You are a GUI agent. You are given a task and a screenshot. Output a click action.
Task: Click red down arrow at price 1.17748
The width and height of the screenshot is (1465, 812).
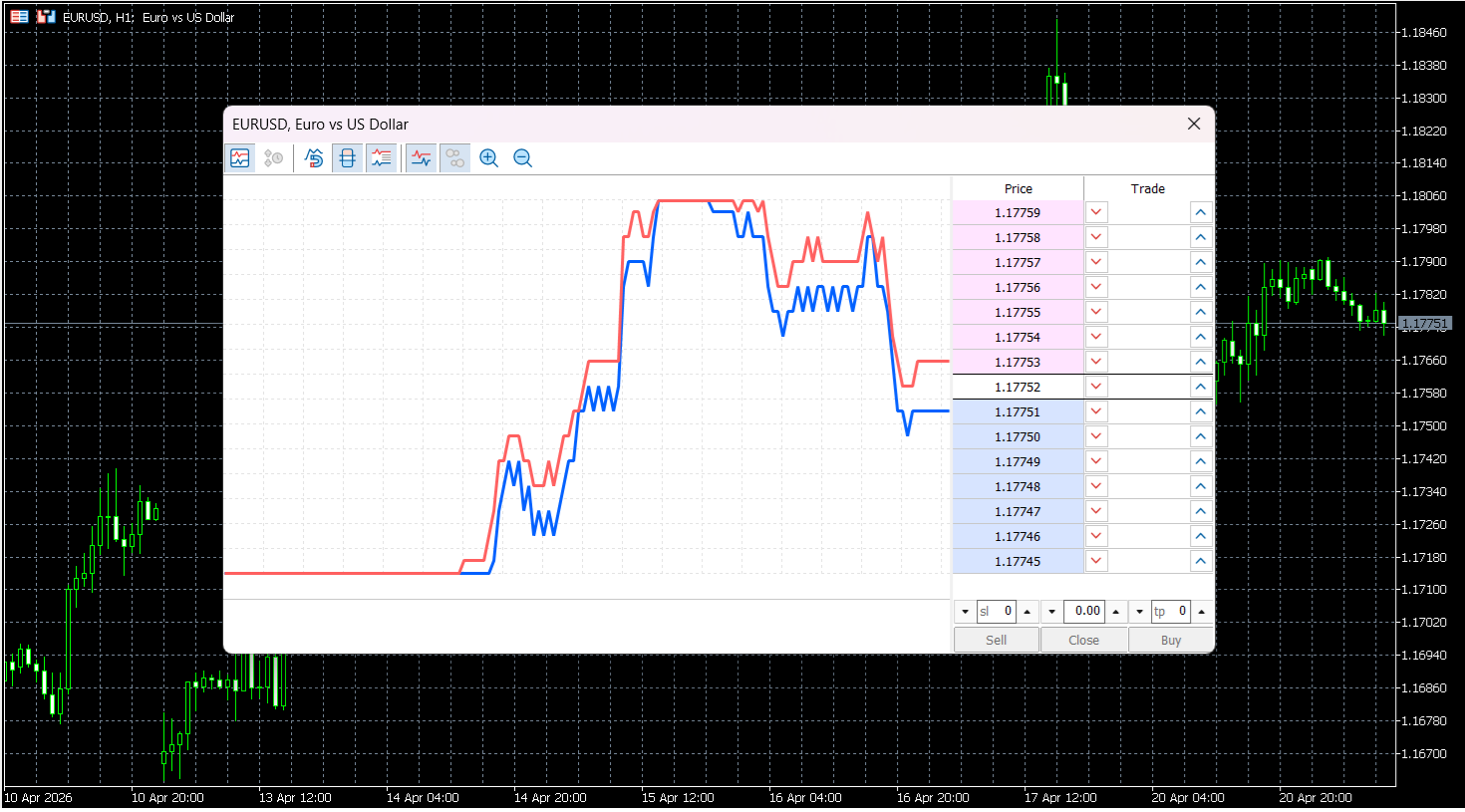pos(1096,486)
